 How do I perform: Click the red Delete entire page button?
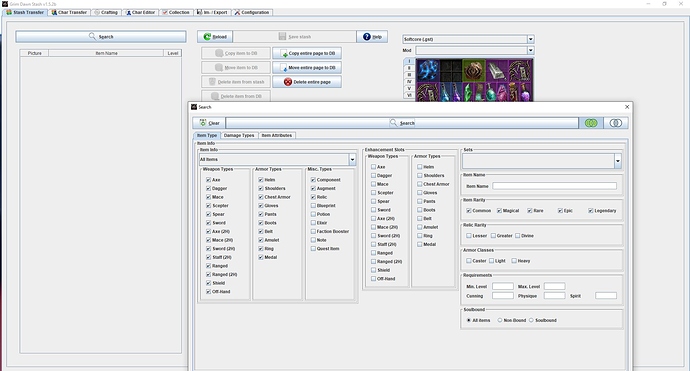pyautogui.click(x=307, y=82)
